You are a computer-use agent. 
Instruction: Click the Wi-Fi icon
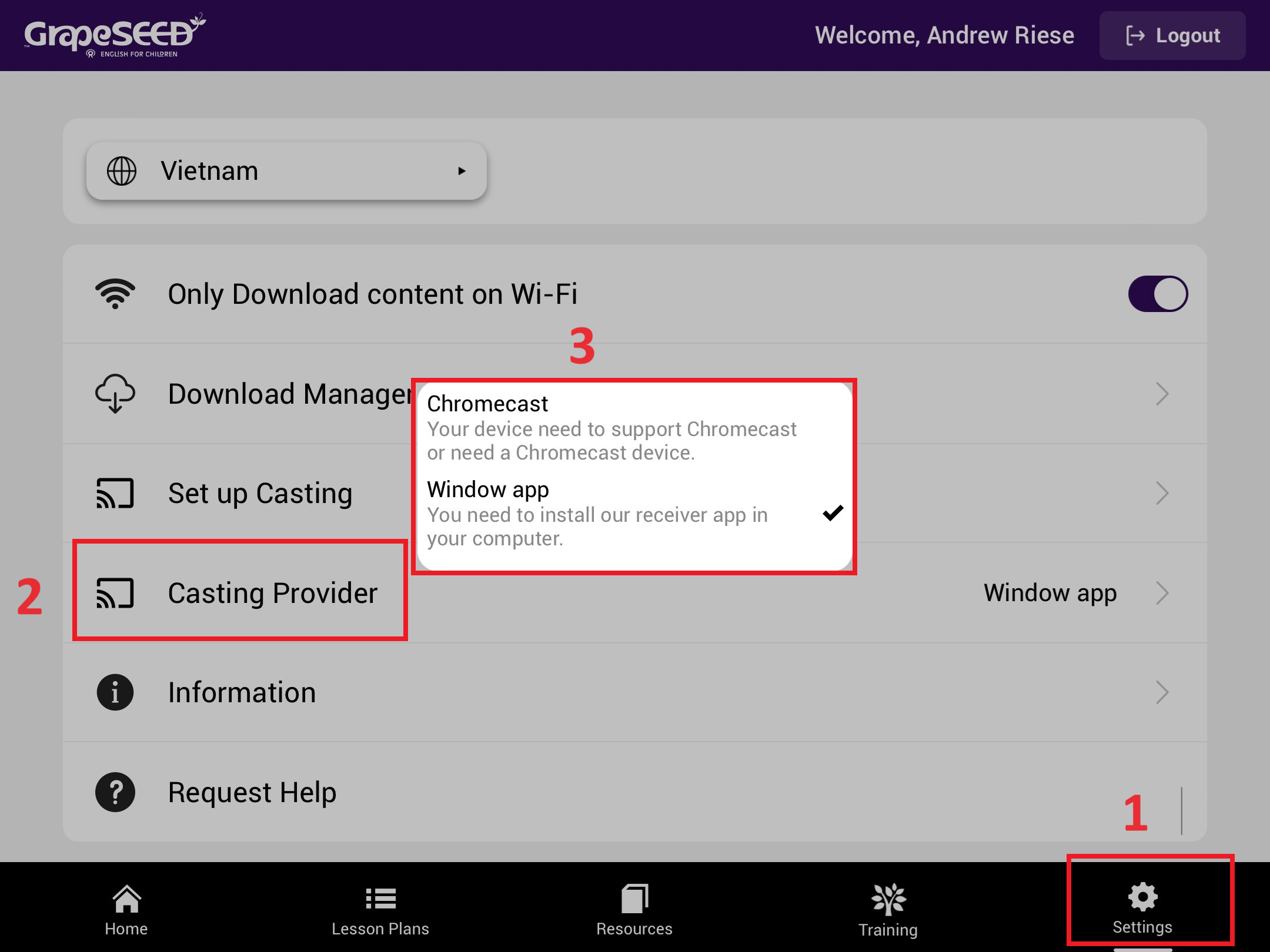(x=115, y=293)
